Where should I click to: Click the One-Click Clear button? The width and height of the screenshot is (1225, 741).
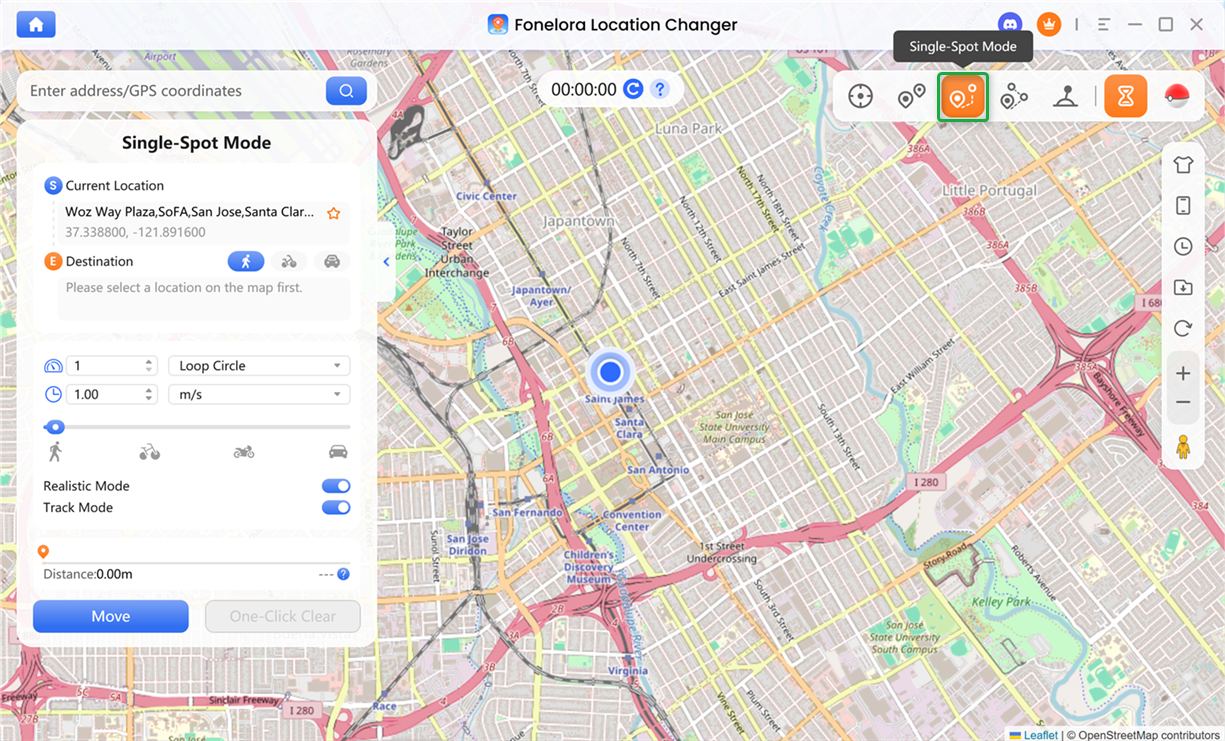[283, 617]
